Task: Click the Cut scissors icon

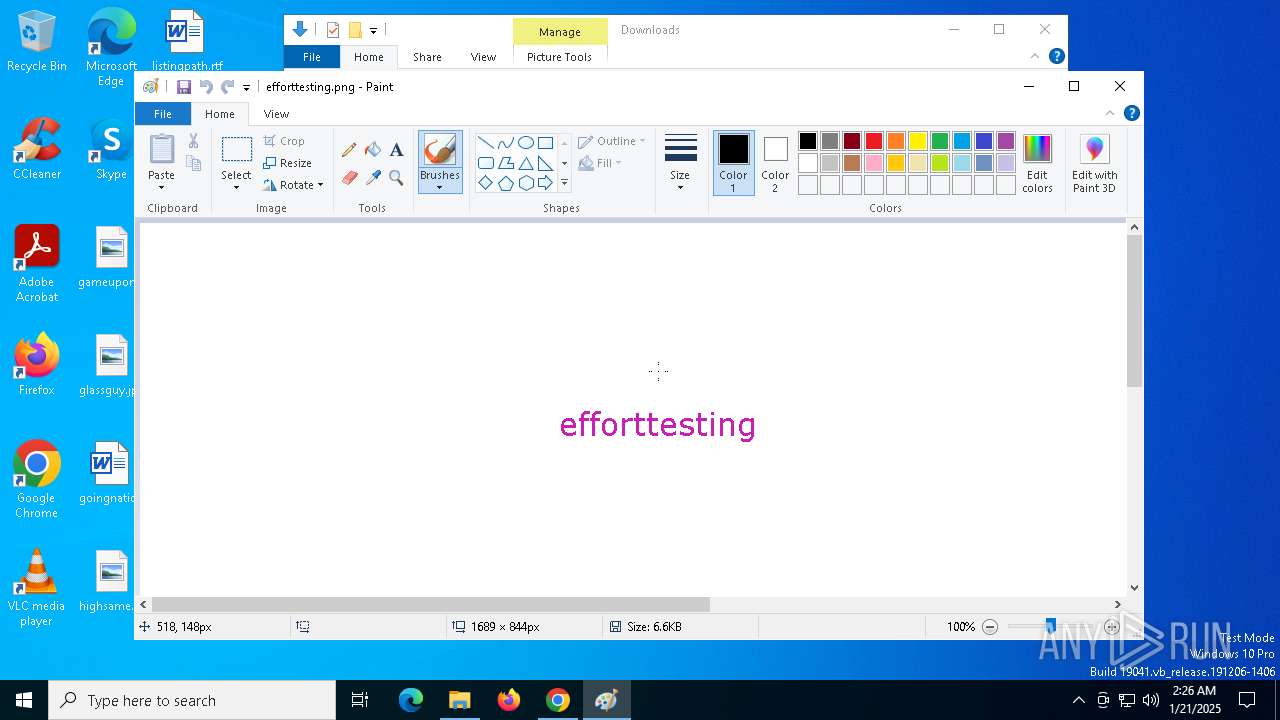Action: [194, 141]
